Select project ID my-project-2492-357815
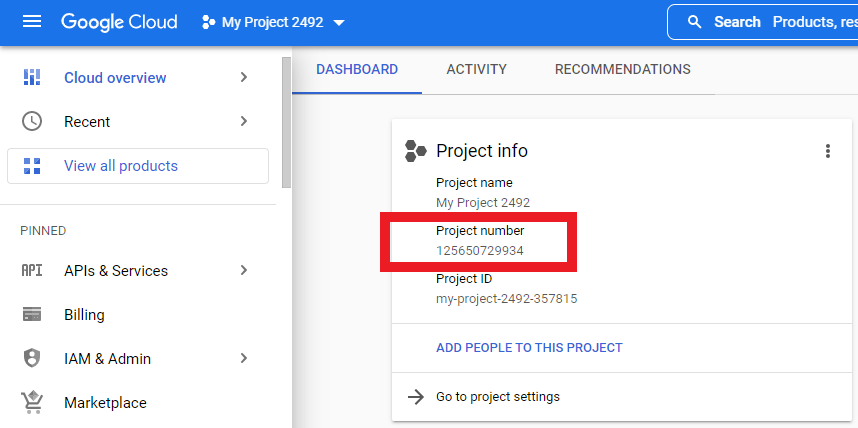This screenshot has width=858, height=428. (506, 299)
